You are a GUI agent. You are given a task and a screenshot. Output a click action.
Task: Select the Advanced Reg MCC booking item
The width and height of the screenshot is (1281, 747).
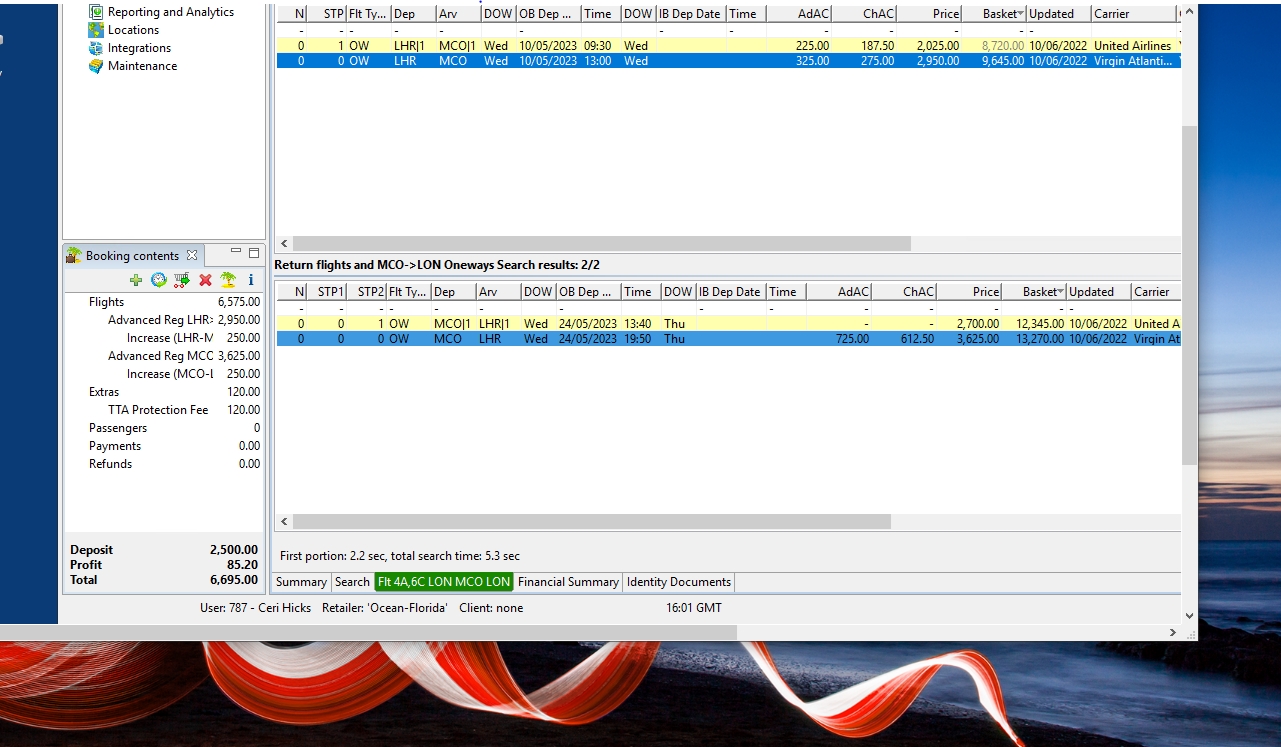pos(164,356)
